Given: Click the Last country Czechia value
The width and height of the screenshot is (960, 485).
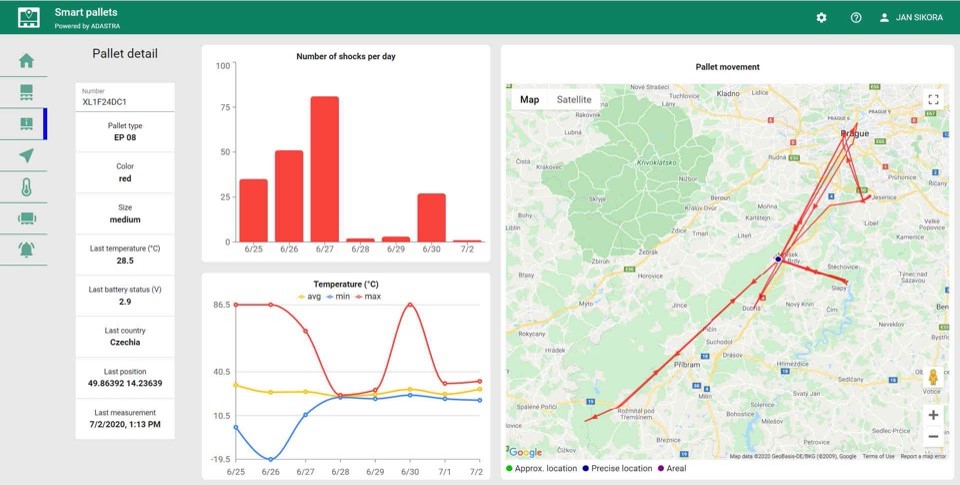Looking at the screenshot, I should pos(125,342).
